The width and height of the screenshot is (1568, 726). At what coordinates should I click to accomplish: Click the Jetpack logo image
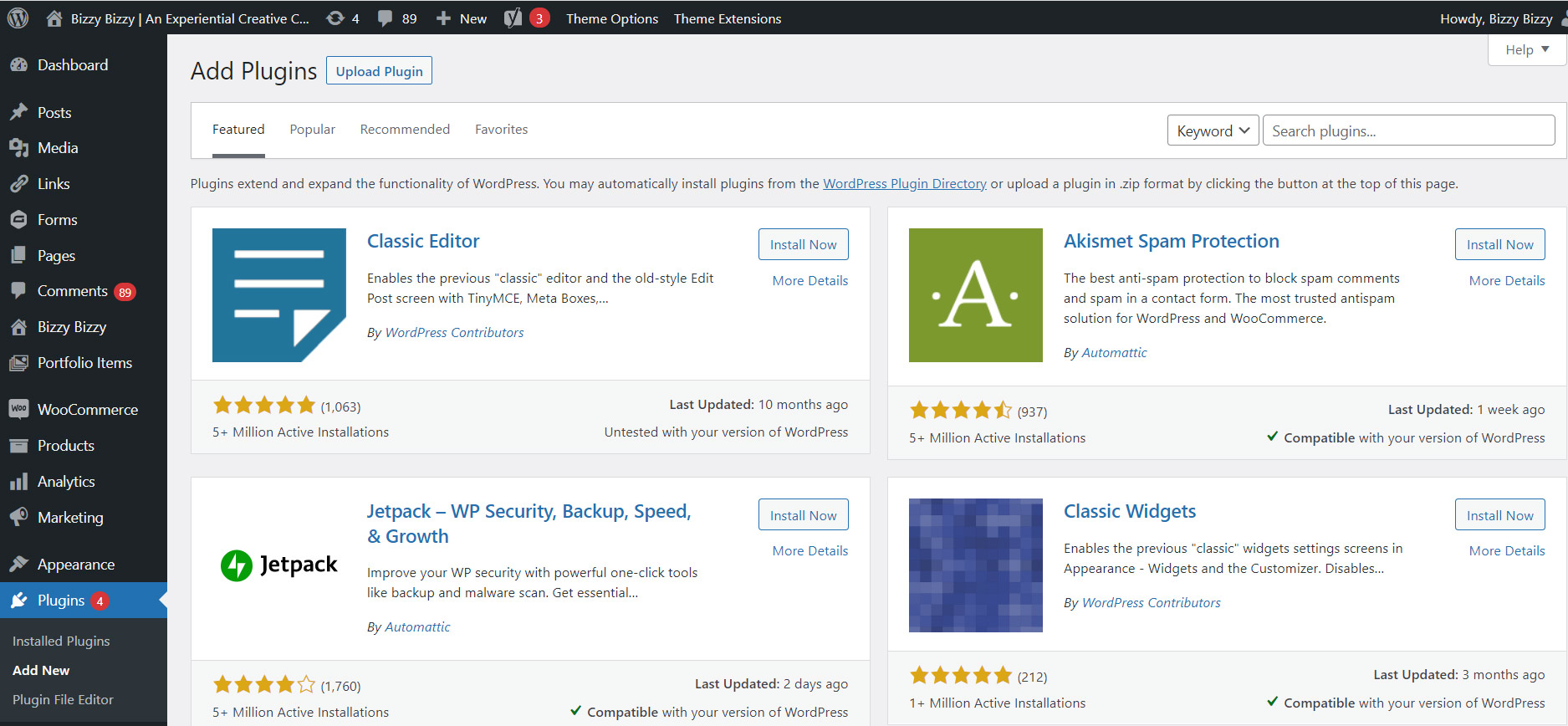(279, 565)
